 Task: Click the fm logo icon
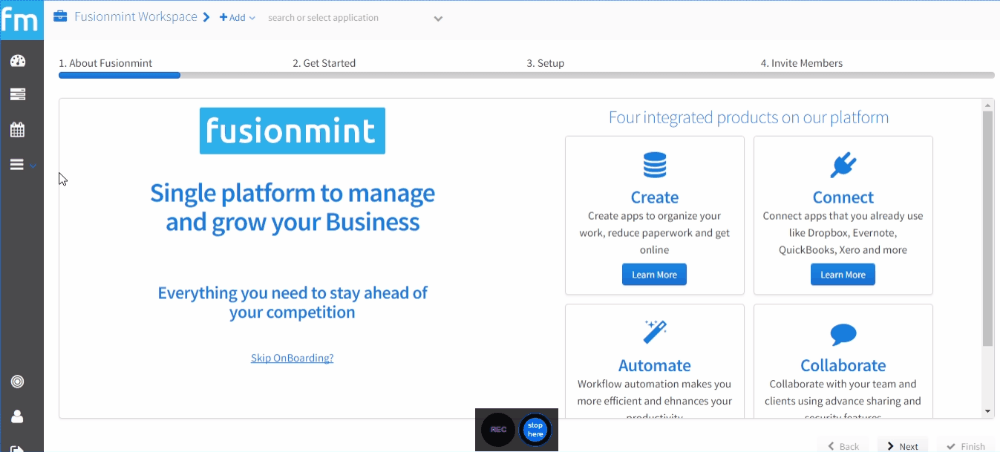click(21, 20)
